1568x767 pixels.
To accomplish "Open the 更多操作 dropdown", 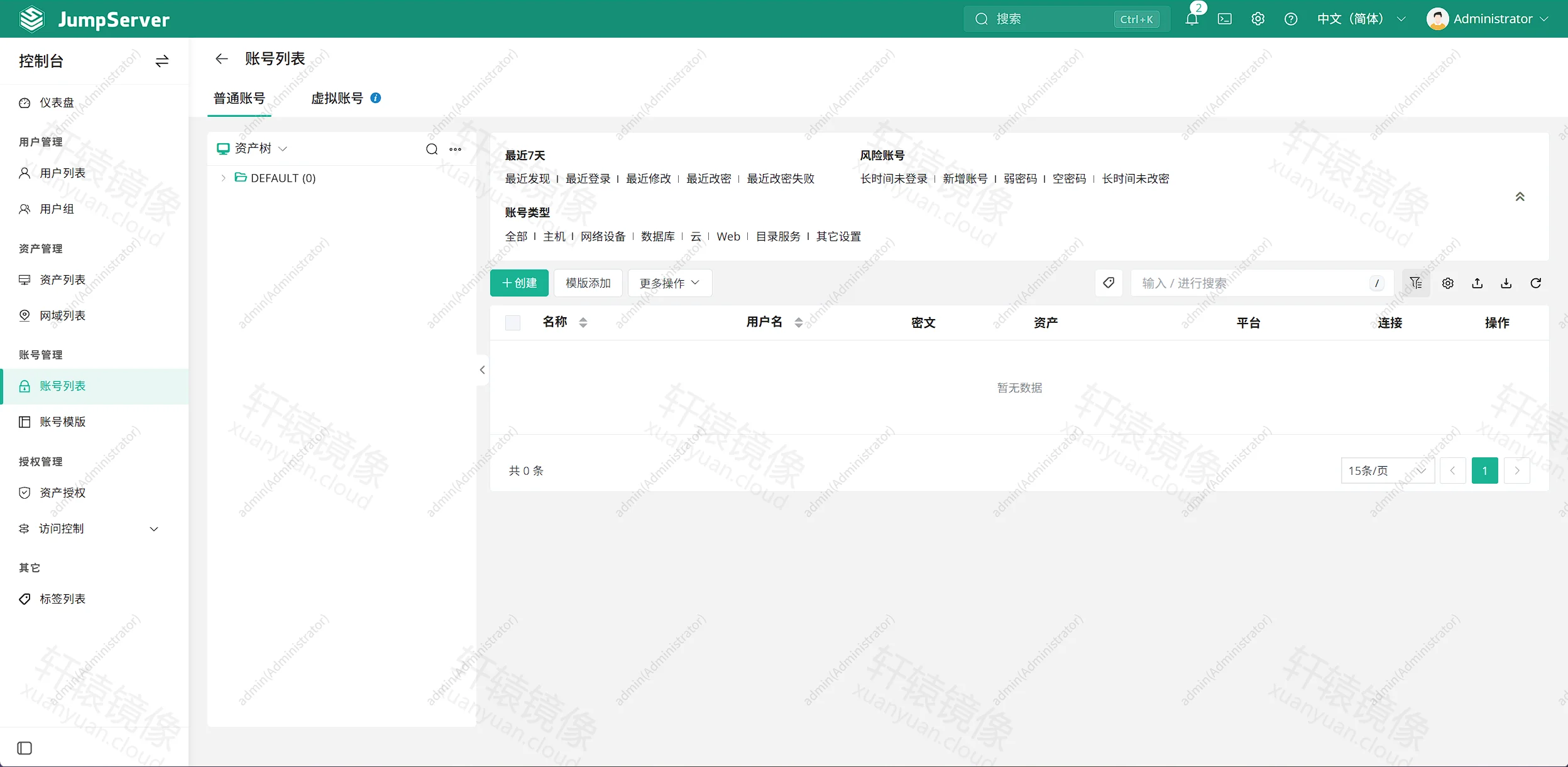I will 669,283.
